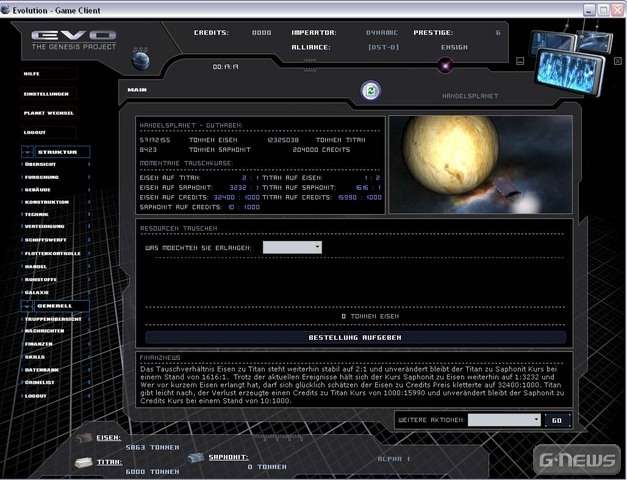Click the '6000 Tonnen' Titan value
The height and width of the screenshot is (480, 627).
point(152,472)
